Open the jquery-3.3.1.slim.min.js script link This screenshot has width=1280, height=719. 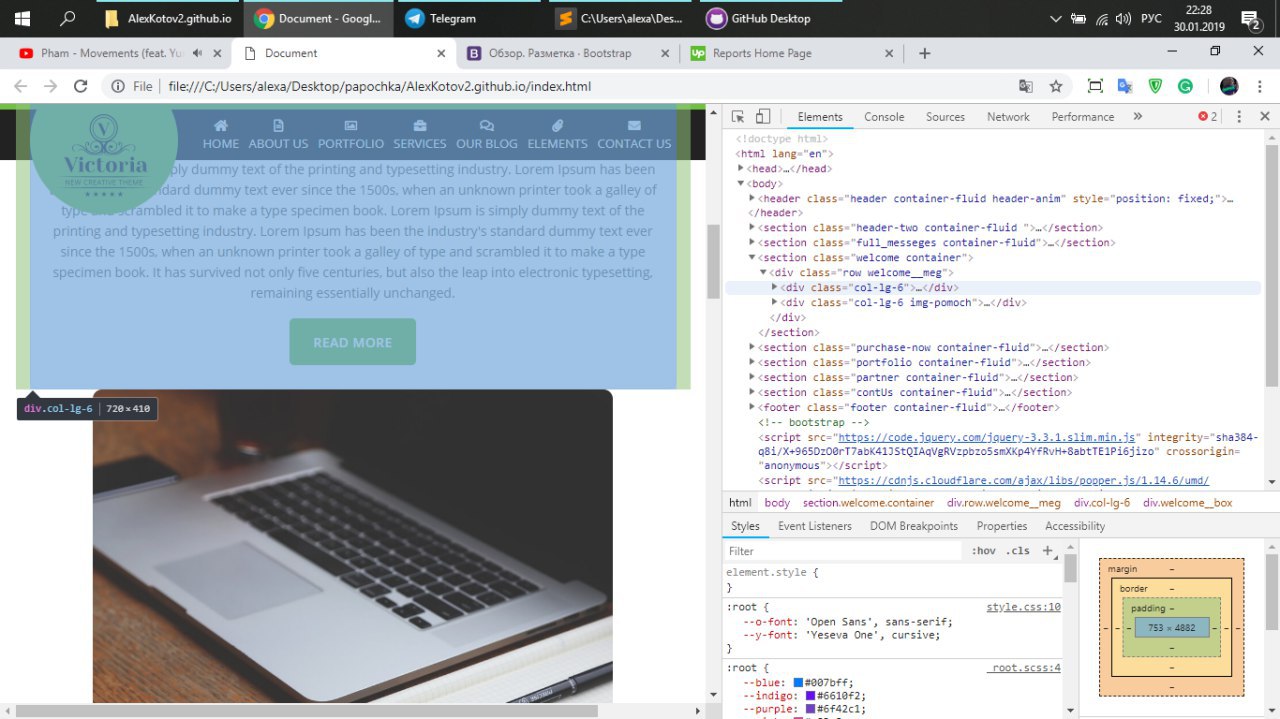pos(988,438)
